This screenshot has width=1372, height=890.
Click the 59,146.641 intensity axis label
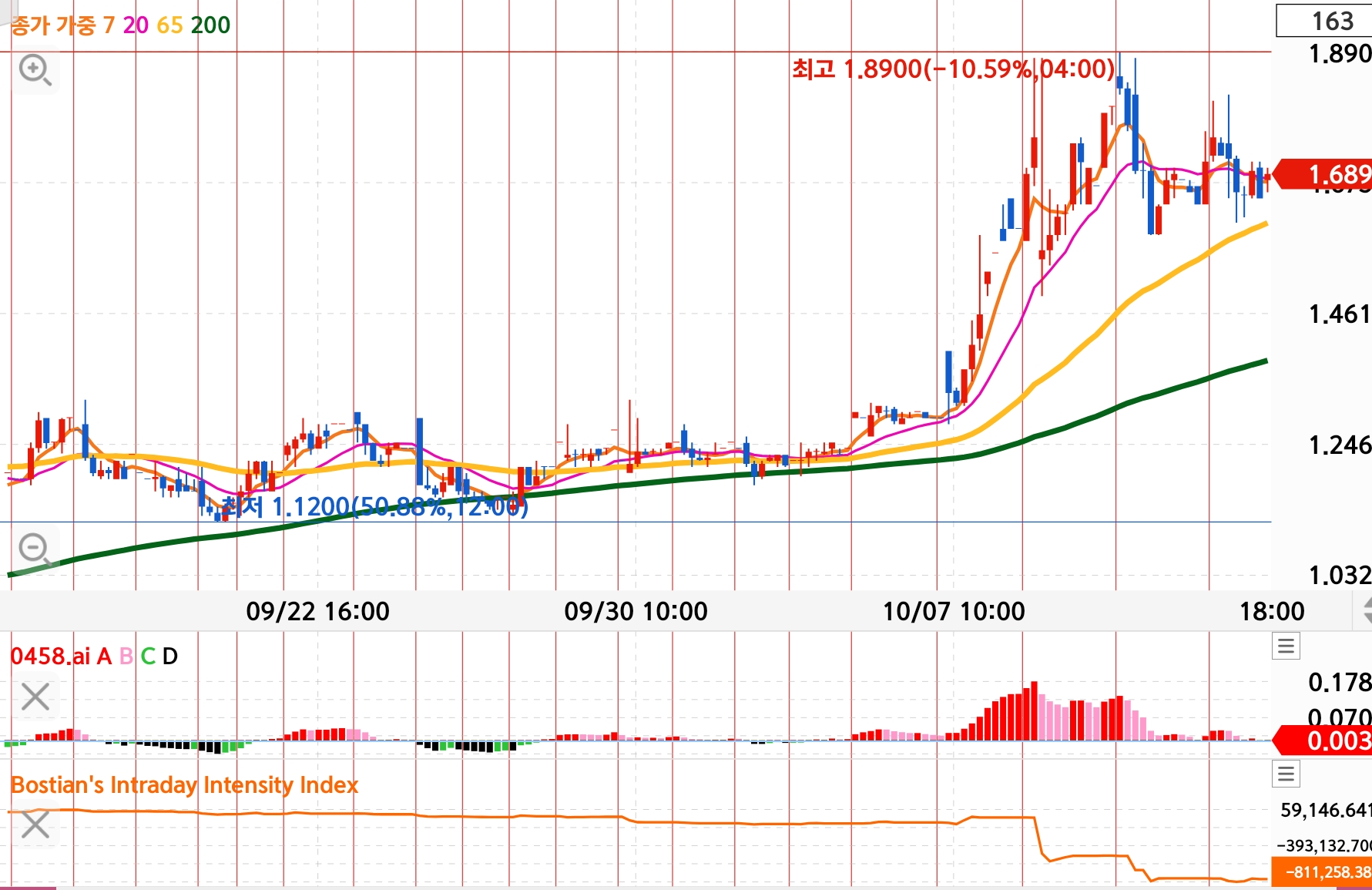pos(1326,810)
